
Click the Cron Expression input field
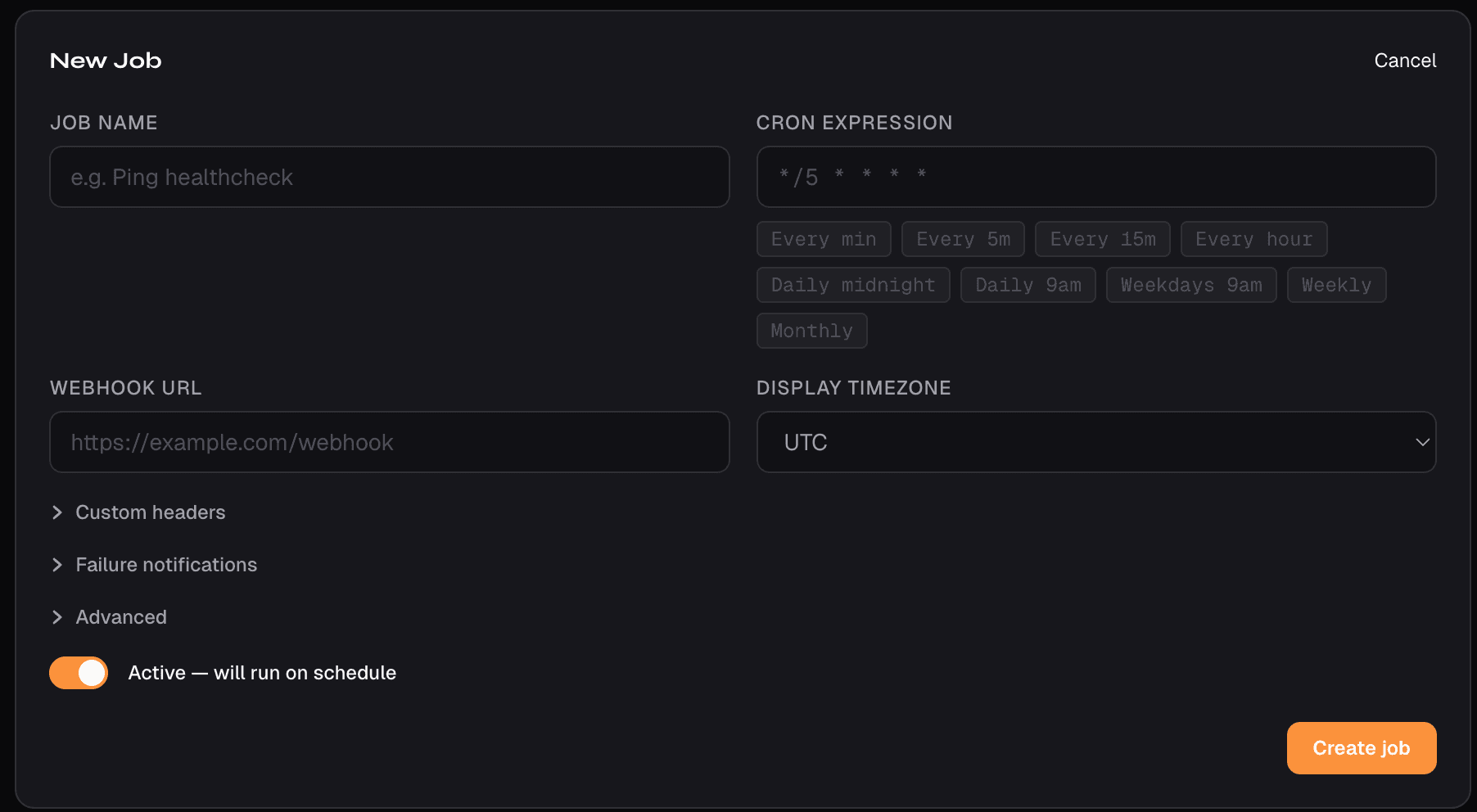tap(1095, 177)
